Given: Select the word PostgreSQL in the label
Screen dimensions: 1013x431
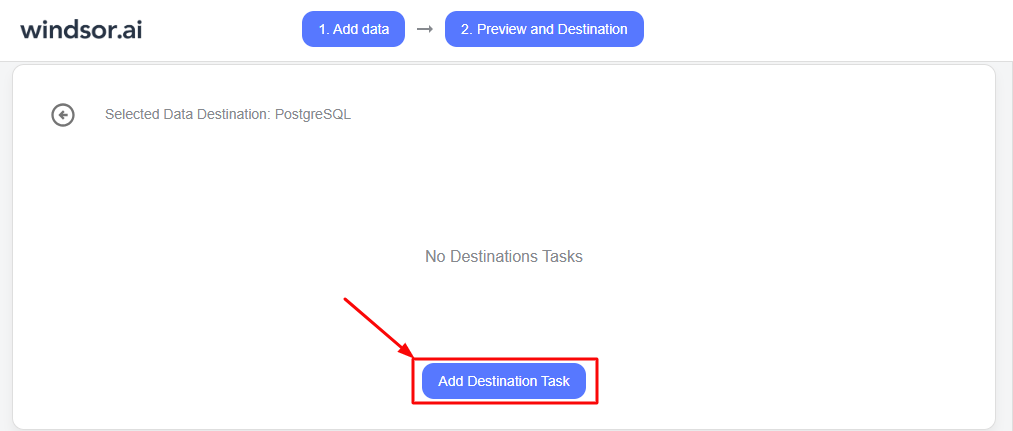Looking at the screenshot, I should 312,114.
